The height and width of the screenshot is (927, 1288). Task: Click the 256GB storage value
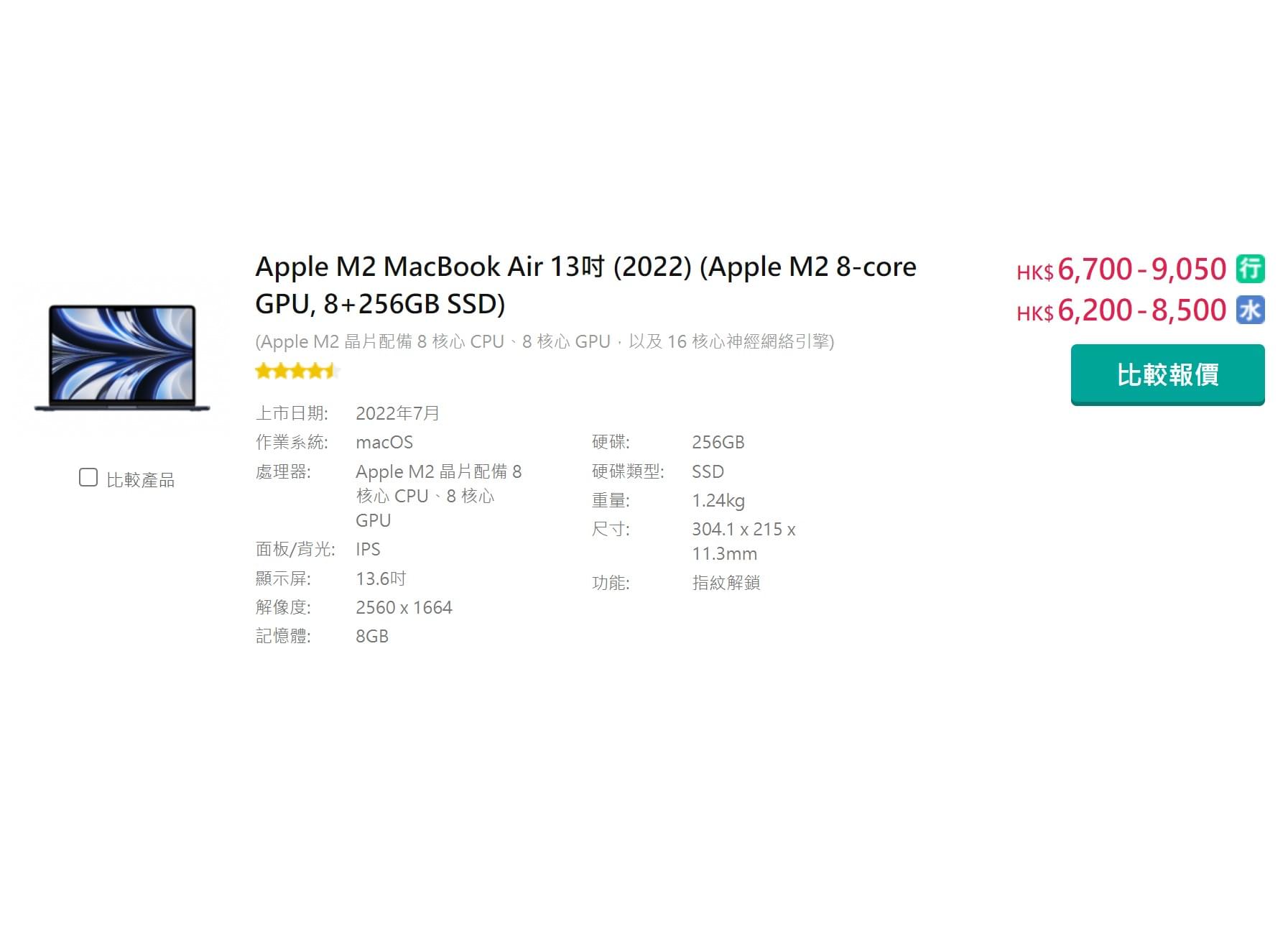718,442
